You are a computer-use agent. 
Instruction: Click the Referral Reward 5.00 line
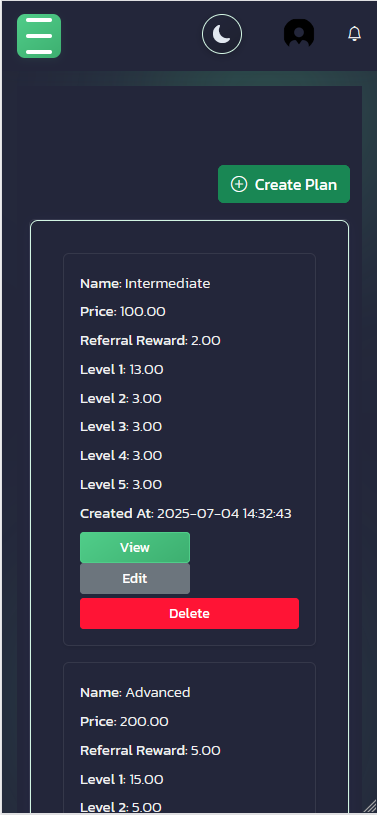(150, 751)
